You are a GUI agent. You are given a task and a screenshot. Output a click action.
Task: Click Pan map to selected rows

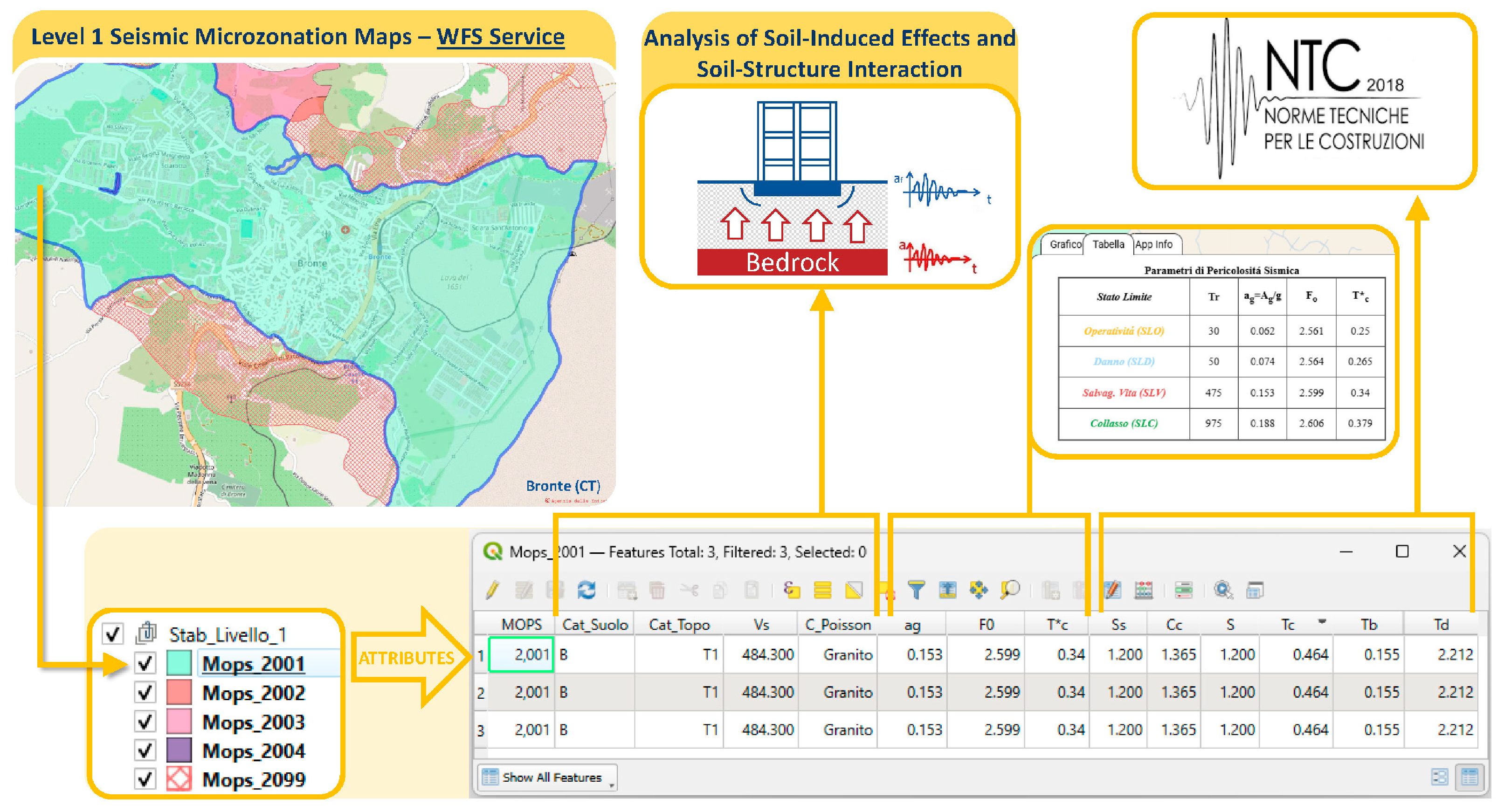tap(979, 590)
